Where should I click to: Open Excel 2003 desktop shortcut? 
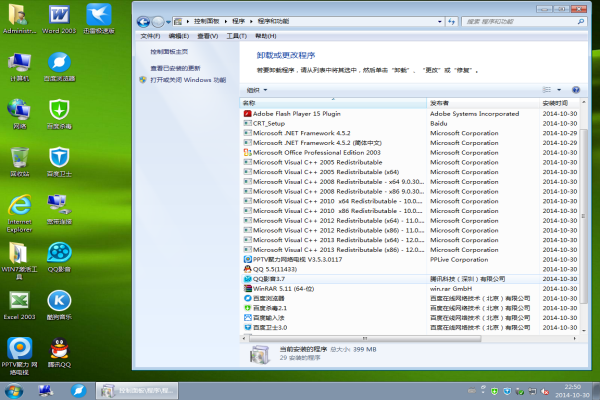[x=19, y=305]
